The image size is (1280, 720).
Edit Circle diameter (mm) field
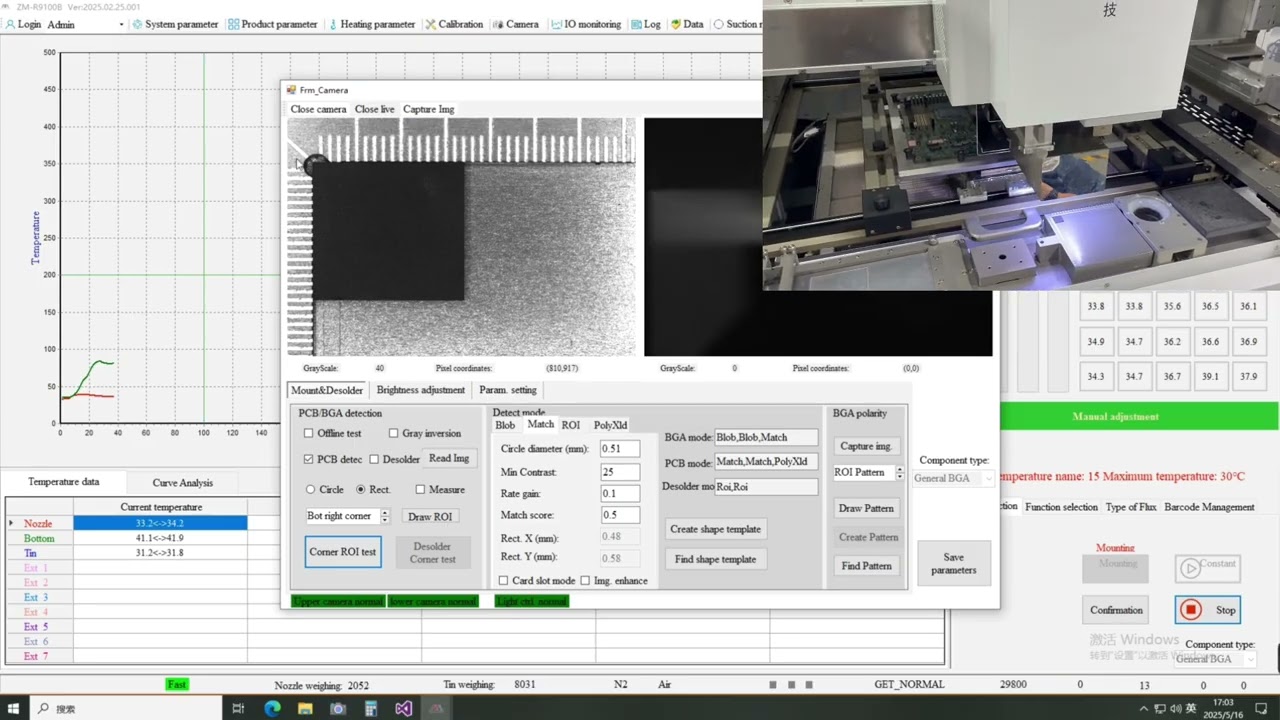click(620, 449)
